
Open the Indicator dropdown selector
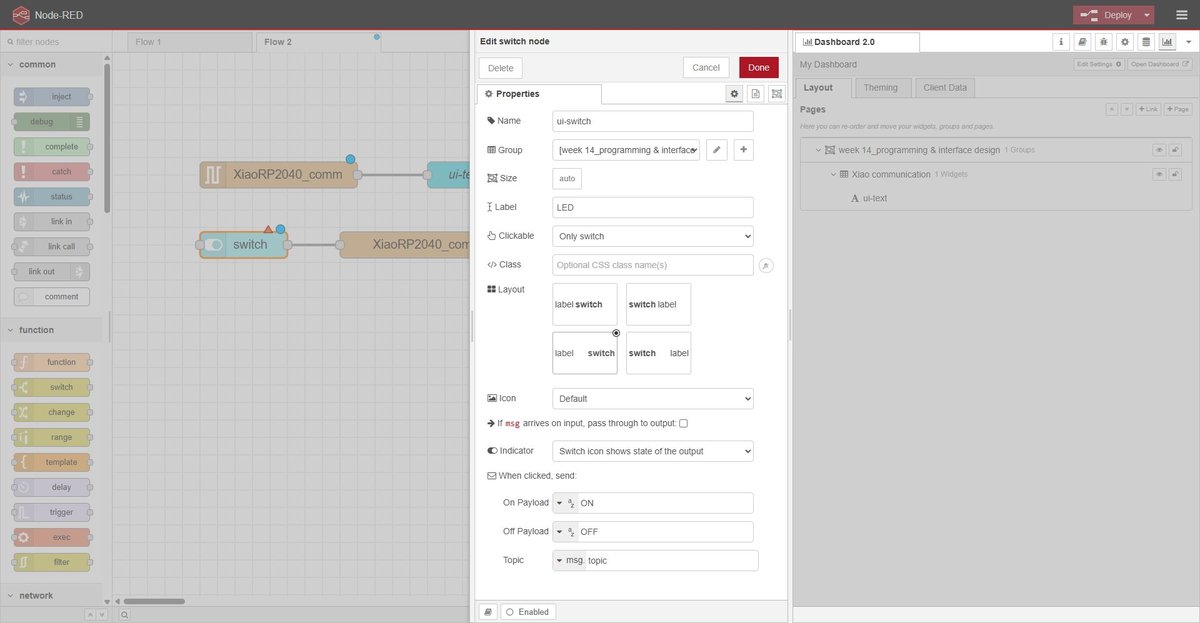coord(653,451)
